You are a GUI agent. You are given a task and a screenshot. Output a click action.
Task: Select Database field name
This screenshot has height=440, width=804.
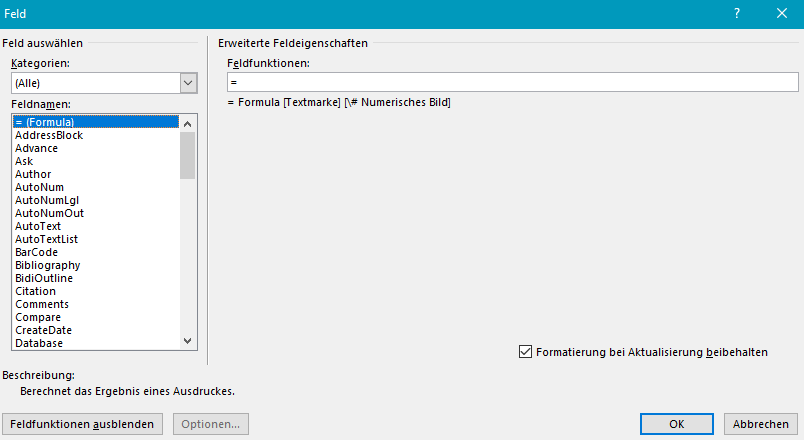click(x=96, y=343)
